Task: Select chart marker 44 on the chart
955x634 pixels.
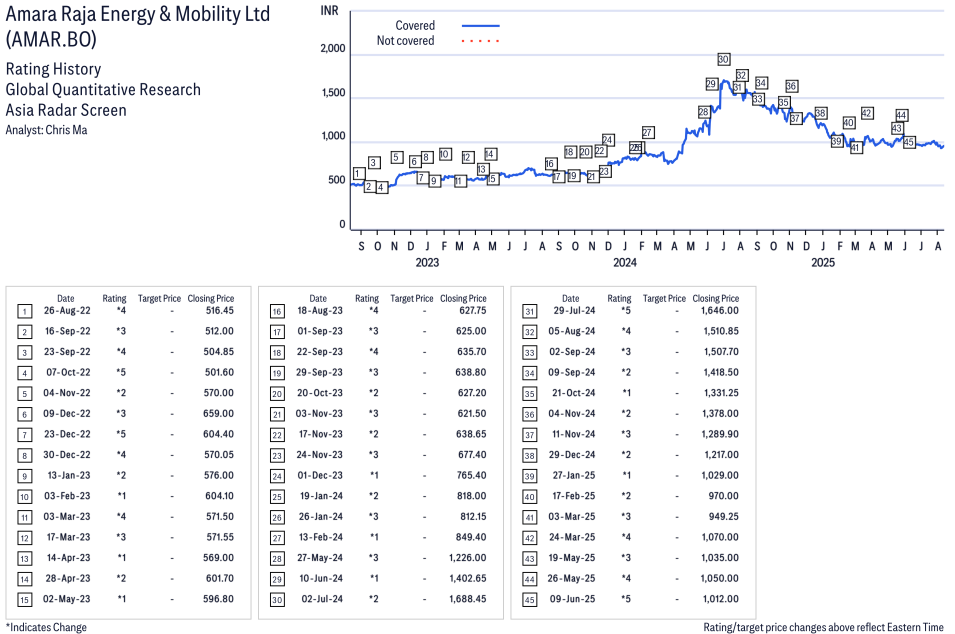Action: (x=901, y=115)
